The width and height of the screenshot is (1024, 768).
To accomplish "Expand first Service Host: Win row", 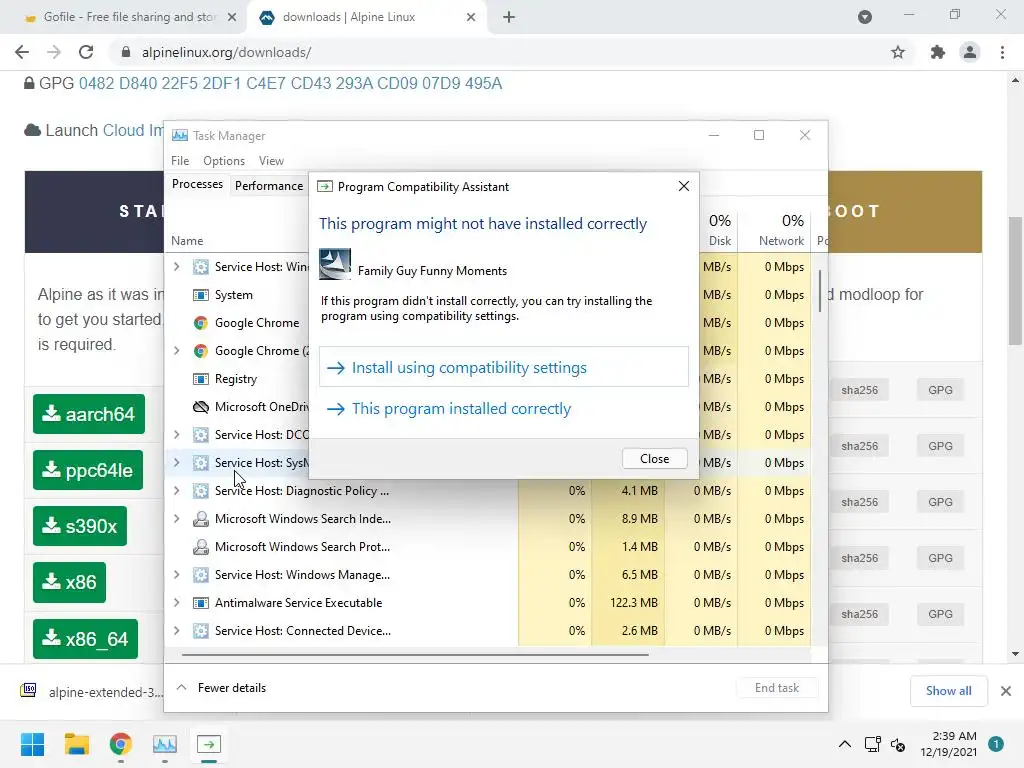I will click(x=176, y=266).
